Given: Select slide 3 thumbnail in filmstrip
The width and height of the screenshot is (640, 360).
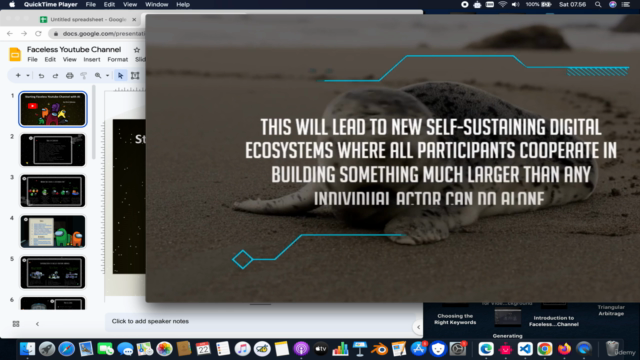Looking at the screenshot, I should point(53,191).
